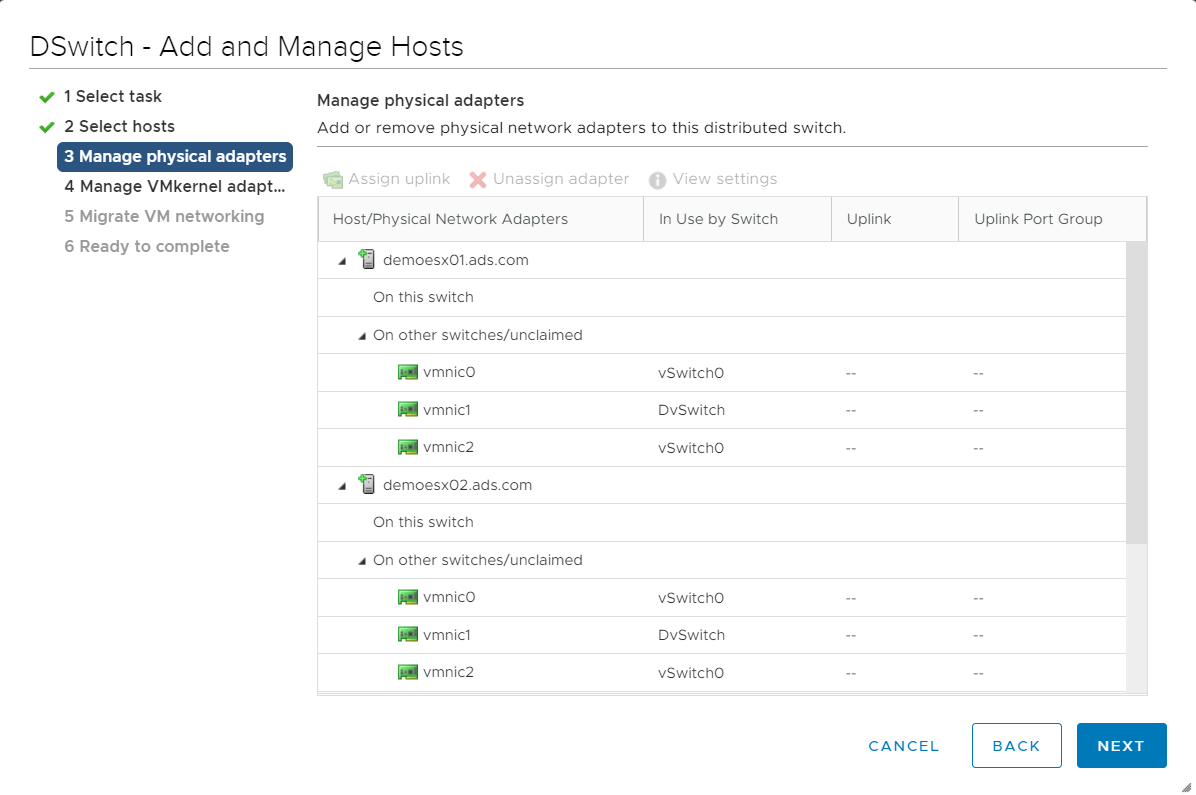Screen dimensions: 1196x795
Task: Select the demoesx02.ads.com host name
Action: (x=457, y=484)
